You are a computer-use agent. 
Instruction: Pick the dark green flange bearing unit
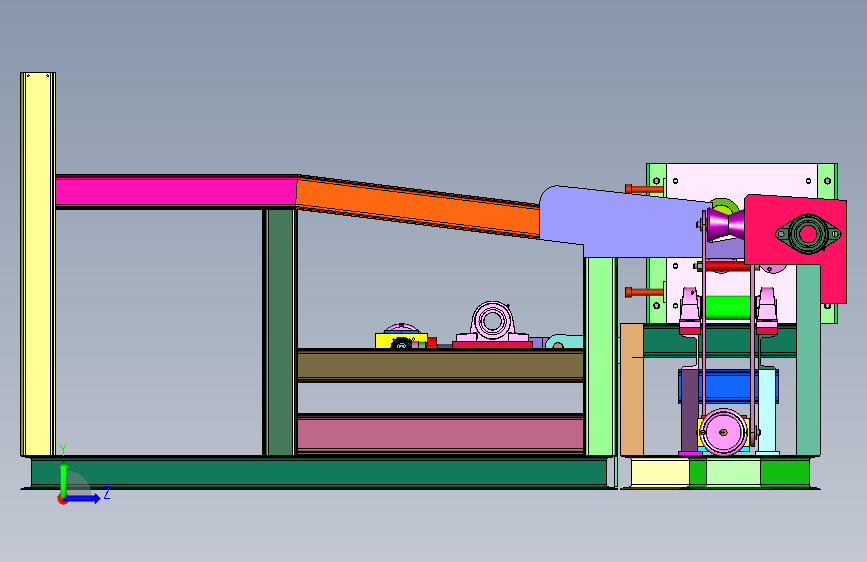808,234
